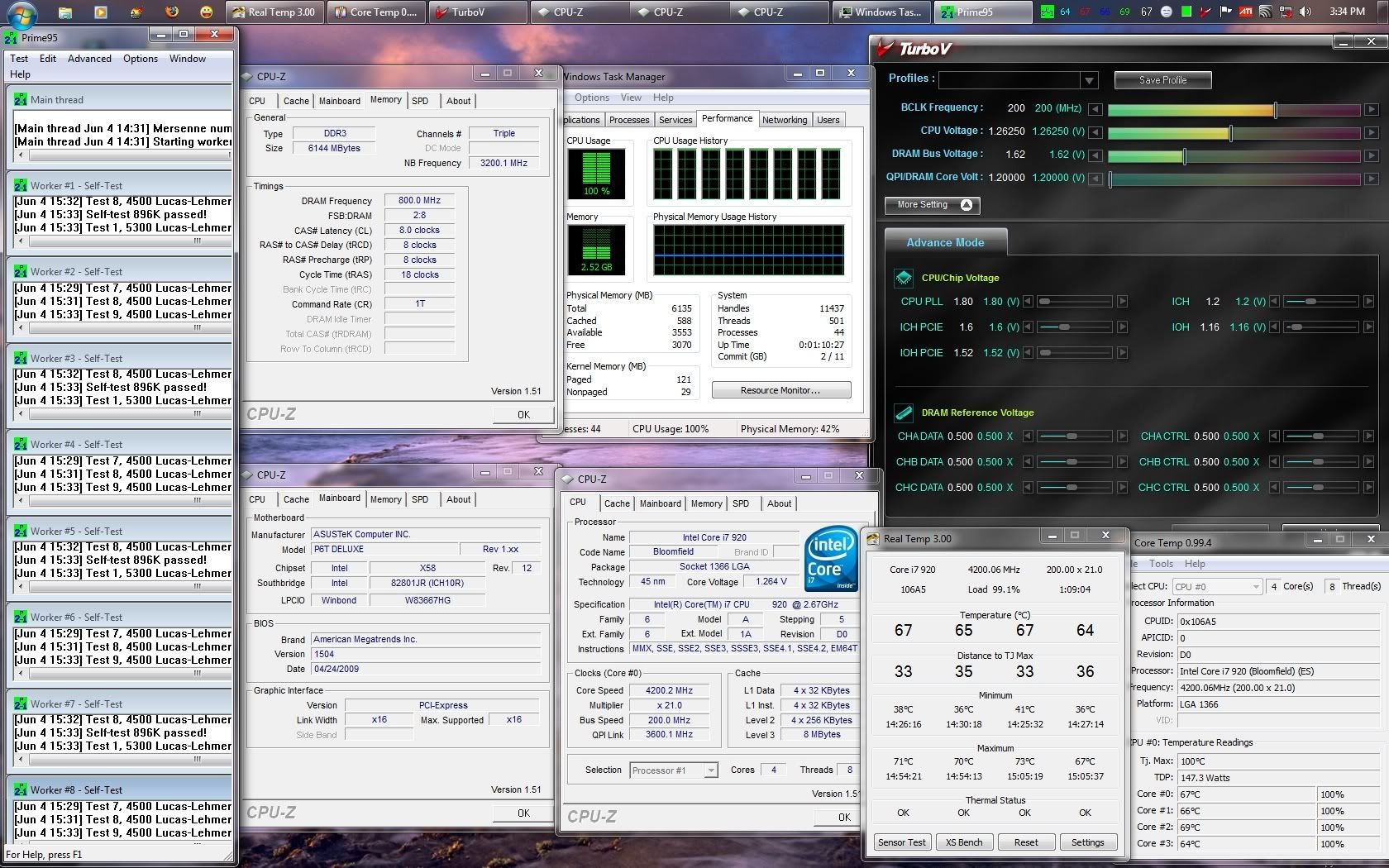Click the Resource Monitor button
This screenshot has height=868, width=1389.
780,390
